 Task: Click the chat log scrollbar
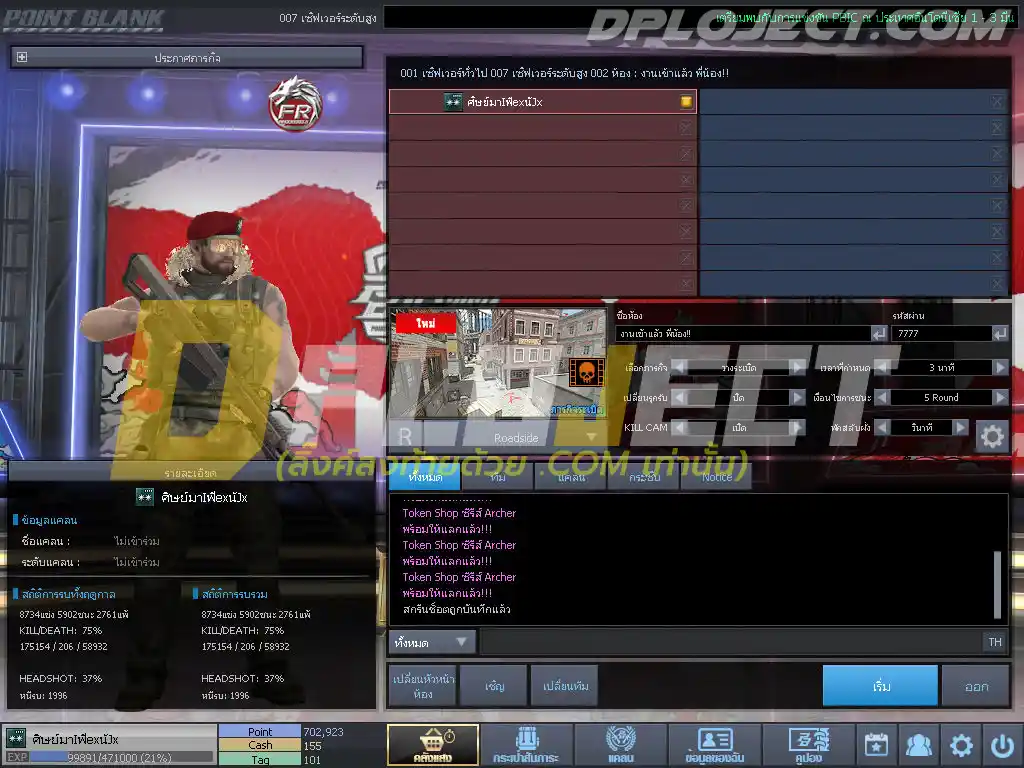tap(997, 584)
